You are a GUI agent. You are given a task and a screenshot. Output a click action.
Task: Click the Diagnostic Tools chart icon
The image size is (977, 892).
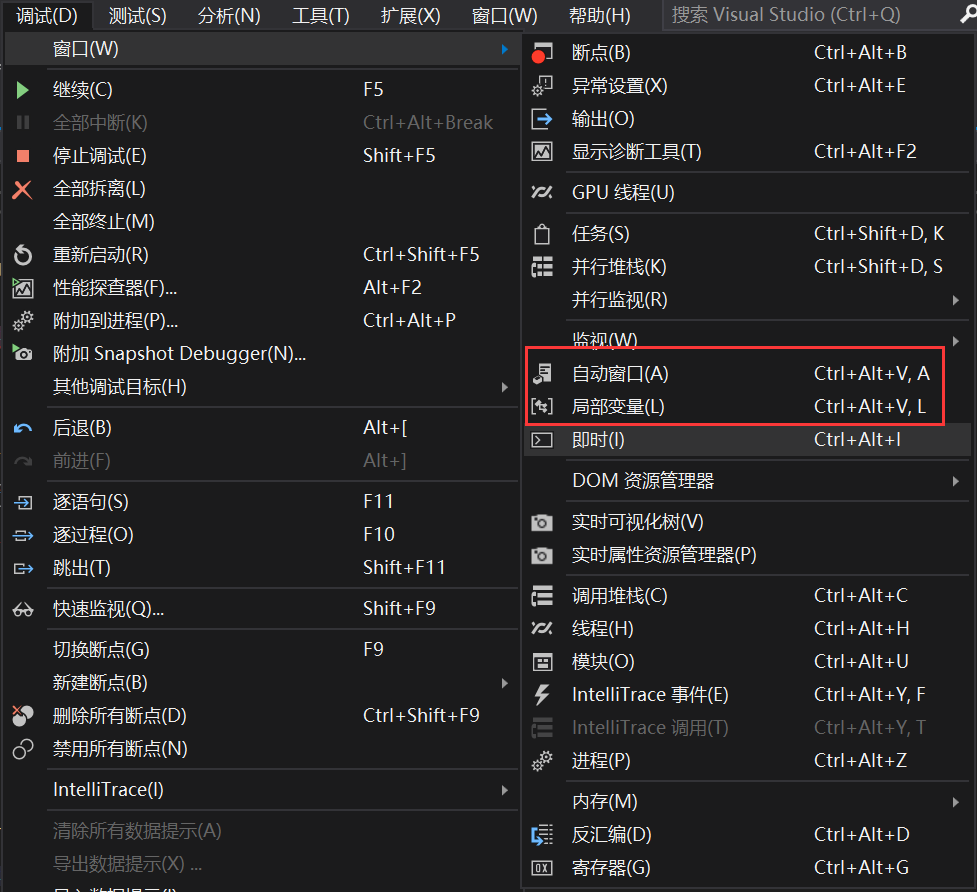pyautogui.click(x=541, y=151)
